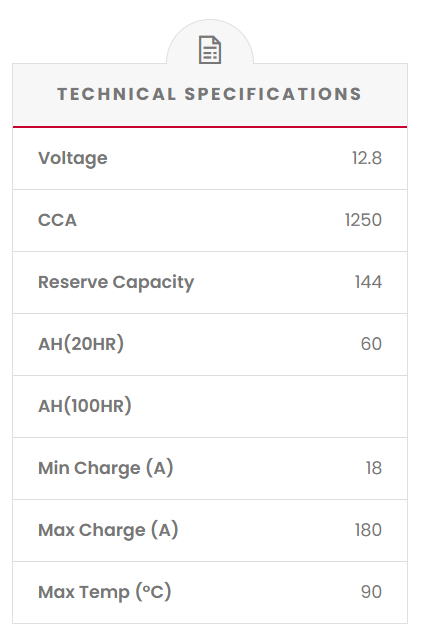Select the Max Charge (A) label
The width and height of the screenshot is (423, 636).
click(x=108, y=530)
